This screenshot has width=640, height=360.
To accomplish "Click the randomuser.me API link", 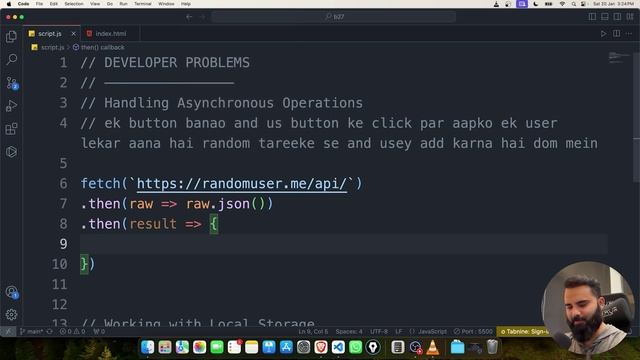I will tap(242, 184).
